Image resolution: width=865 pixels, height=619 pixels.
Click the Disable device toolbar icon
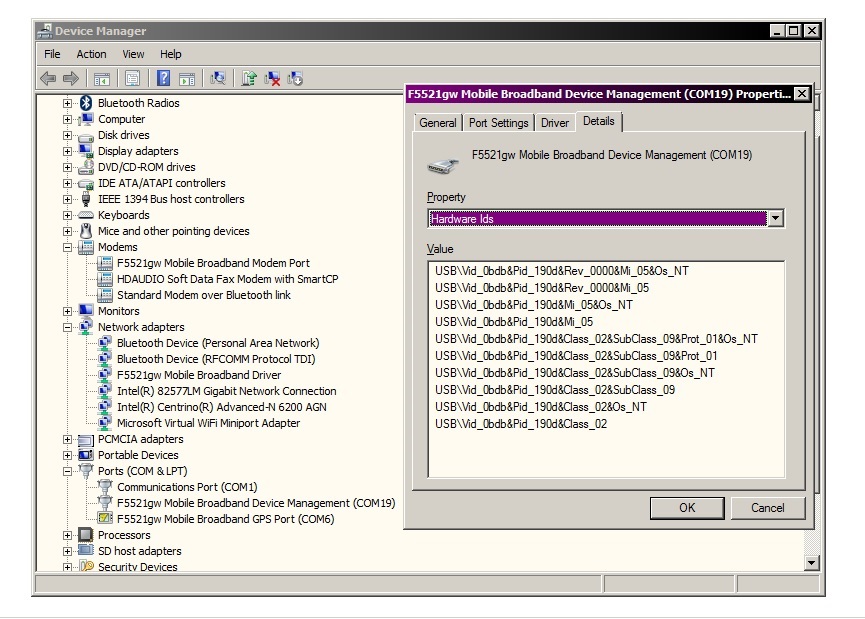pos(294,78)
